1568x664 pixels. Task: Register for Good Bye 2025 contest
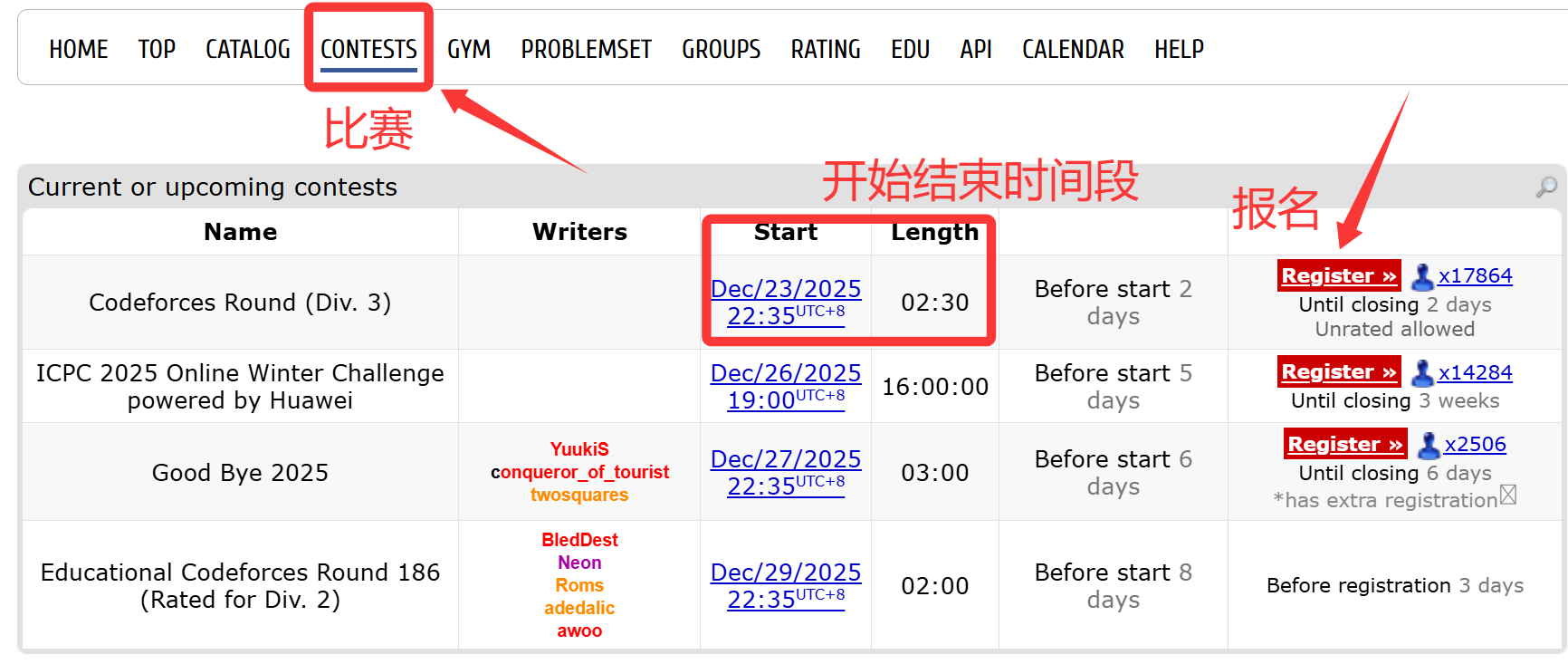point(1344,444)
